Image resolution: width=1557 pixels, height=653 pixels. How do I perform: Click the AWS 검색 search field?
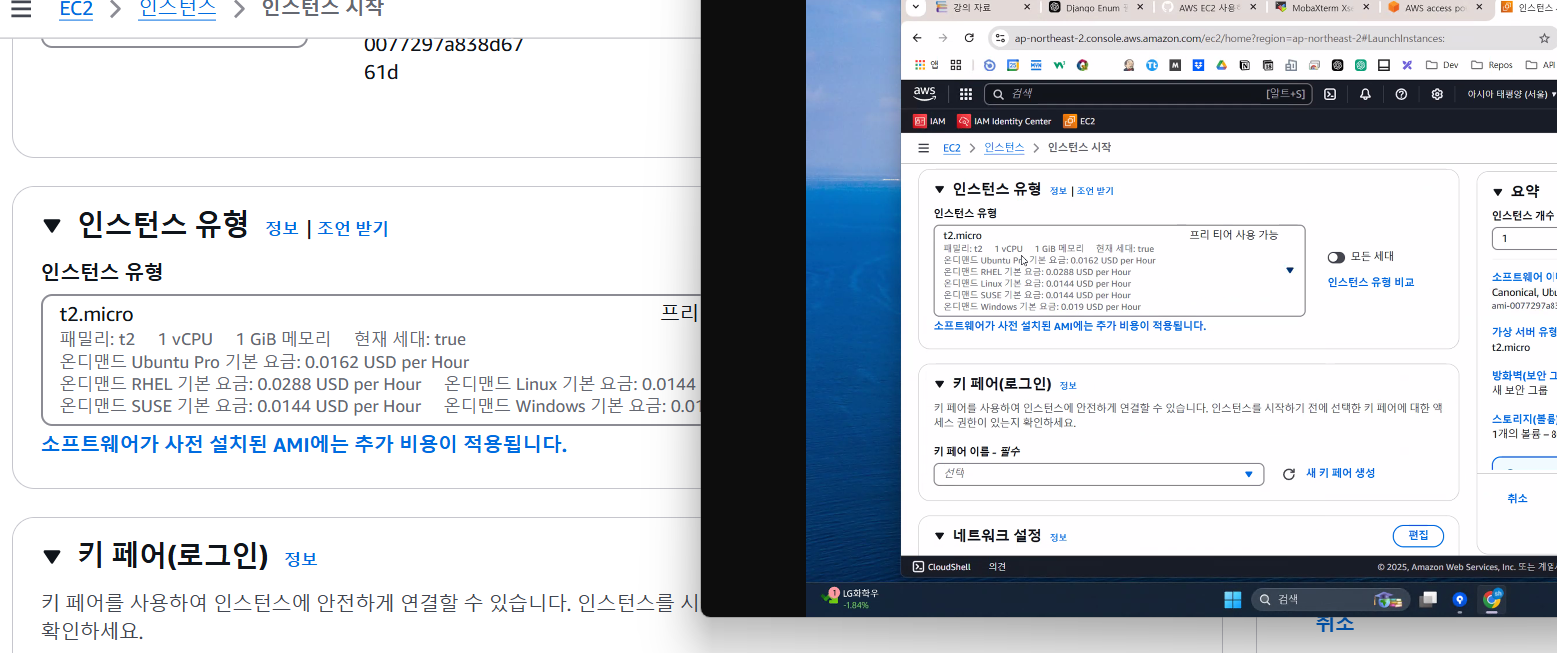tap(1147, 94)
